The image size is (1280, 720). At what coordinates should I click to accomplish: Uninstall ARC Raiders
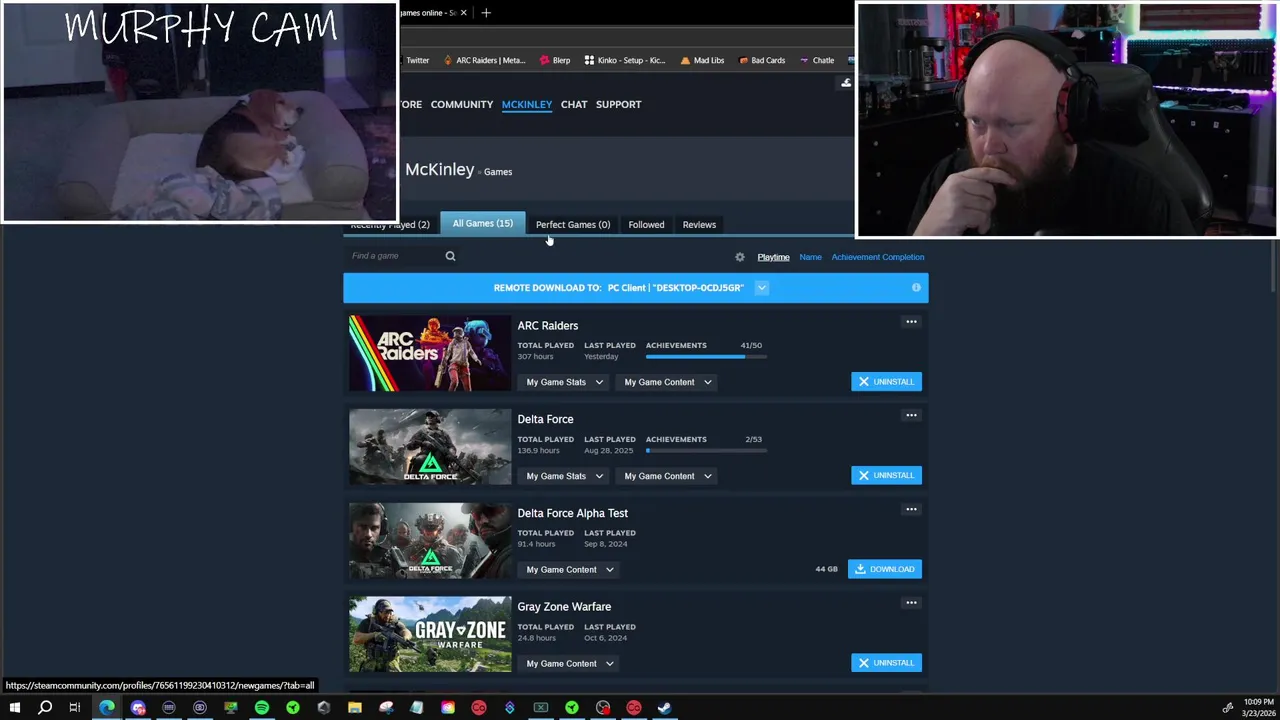click(x=886, y=382)
